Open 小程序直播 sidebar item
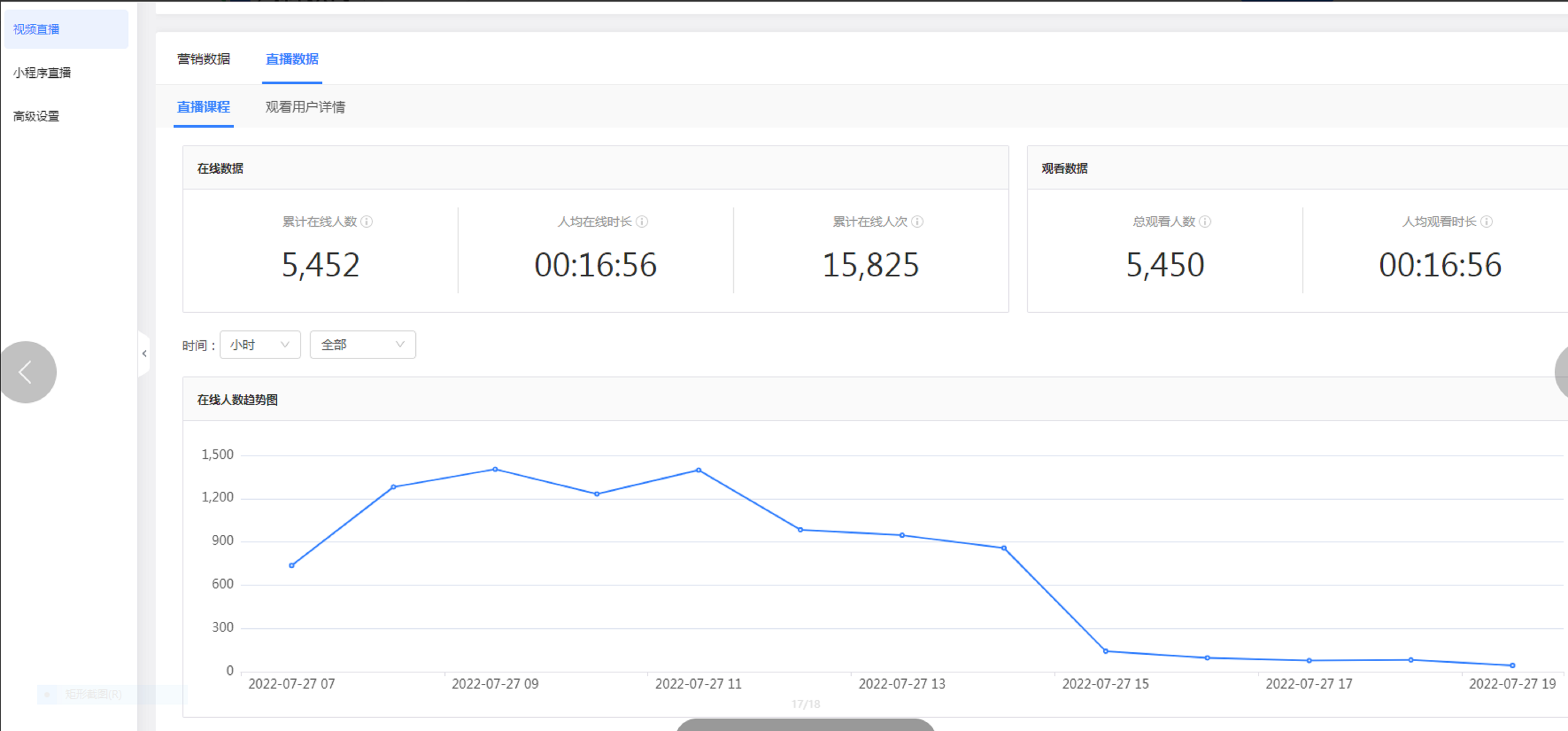The image size is (1568, 731). 42,73
